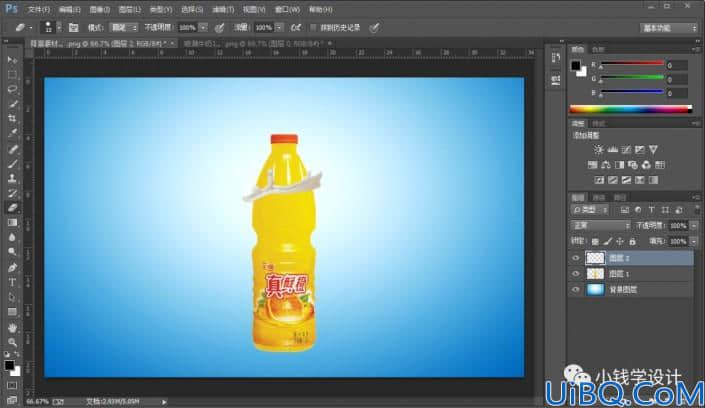Open the 窗口(W) menu
Image resolution: width=705 pixels, height=408 pixels.
coord(287,9)
